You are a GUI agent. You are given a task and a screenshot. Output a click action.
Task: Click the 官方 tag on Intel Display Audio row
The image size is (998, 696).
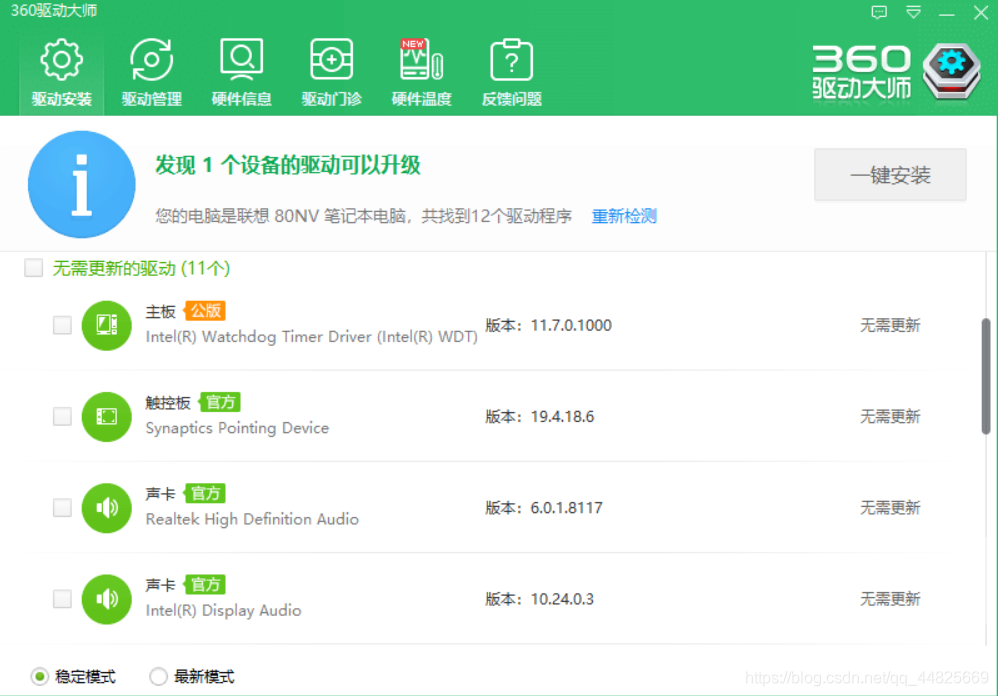[x=205, y=584]
